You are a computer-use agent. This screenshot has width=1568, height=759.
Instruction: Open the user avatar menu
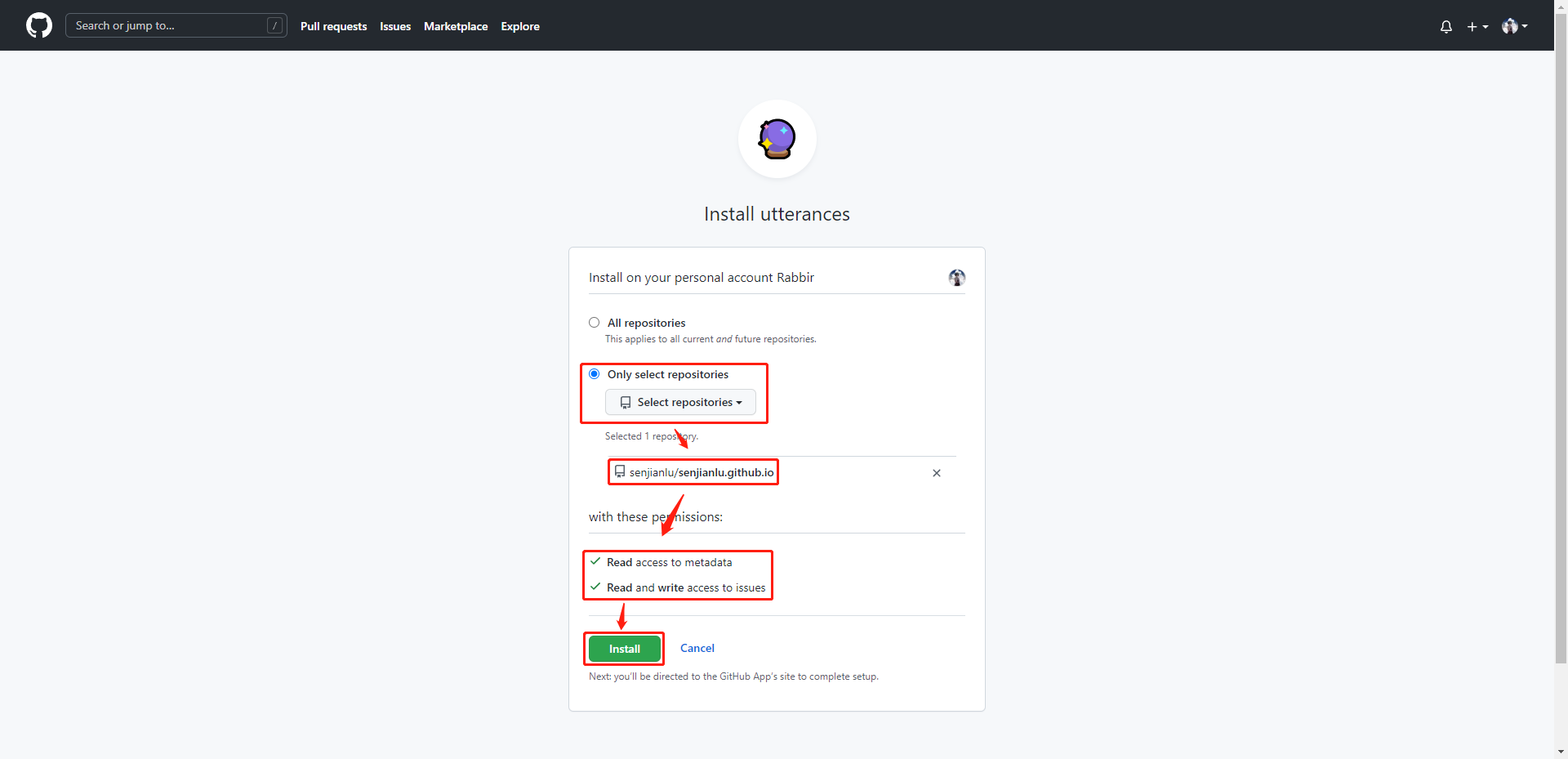pos(1515,26)
